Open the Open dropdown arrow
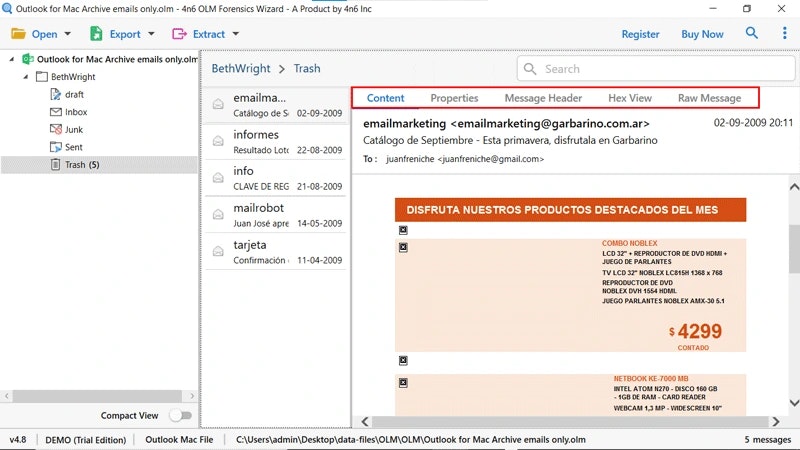 (x=67, y=34)
